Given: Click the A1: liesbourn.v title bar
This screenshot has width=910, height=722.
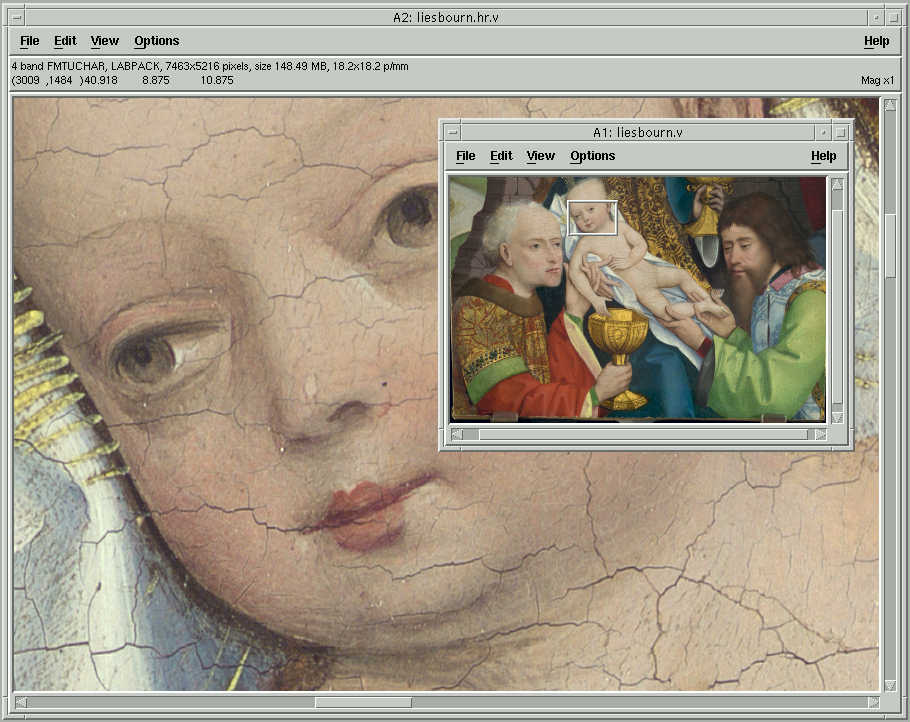Looking at the screenshot, I should 638,132.
